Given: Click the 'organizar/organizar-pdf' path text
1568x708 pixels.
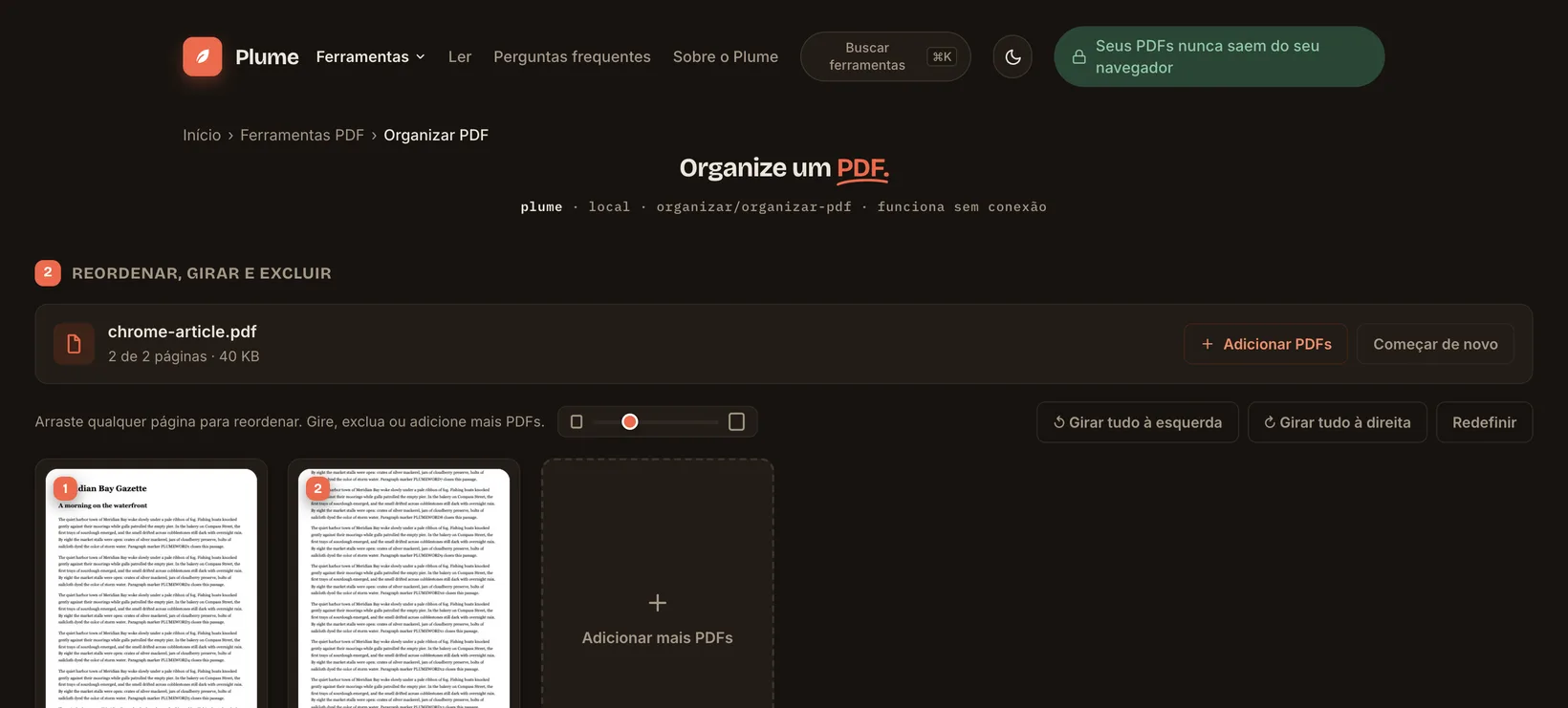Looking at the screenshot, I should (x=753, y=206).
